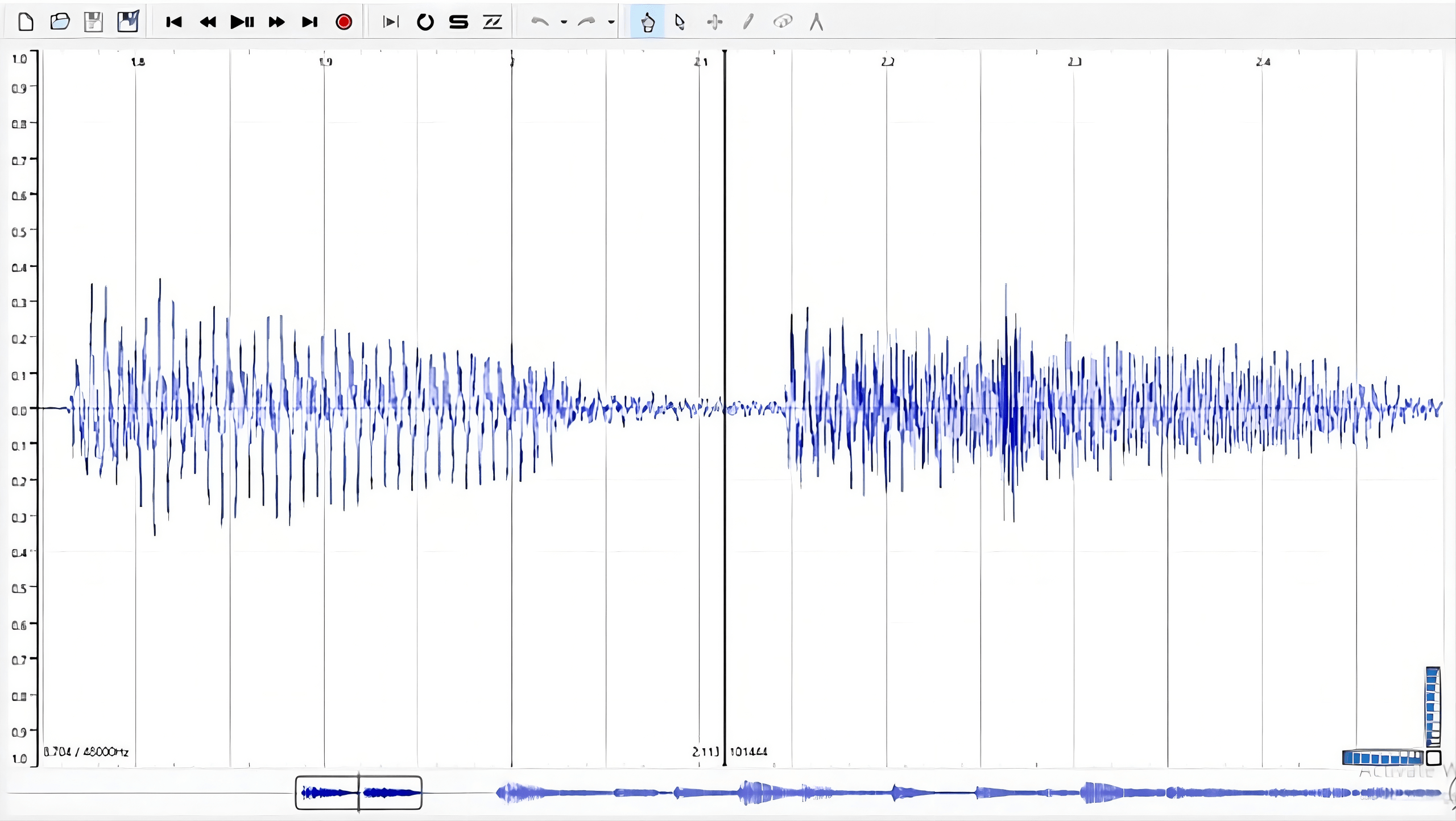The image size is (1456, 821).
Task: Click the thick black playback cursor line
Action: pyautogui.click(x=725, y=408)
